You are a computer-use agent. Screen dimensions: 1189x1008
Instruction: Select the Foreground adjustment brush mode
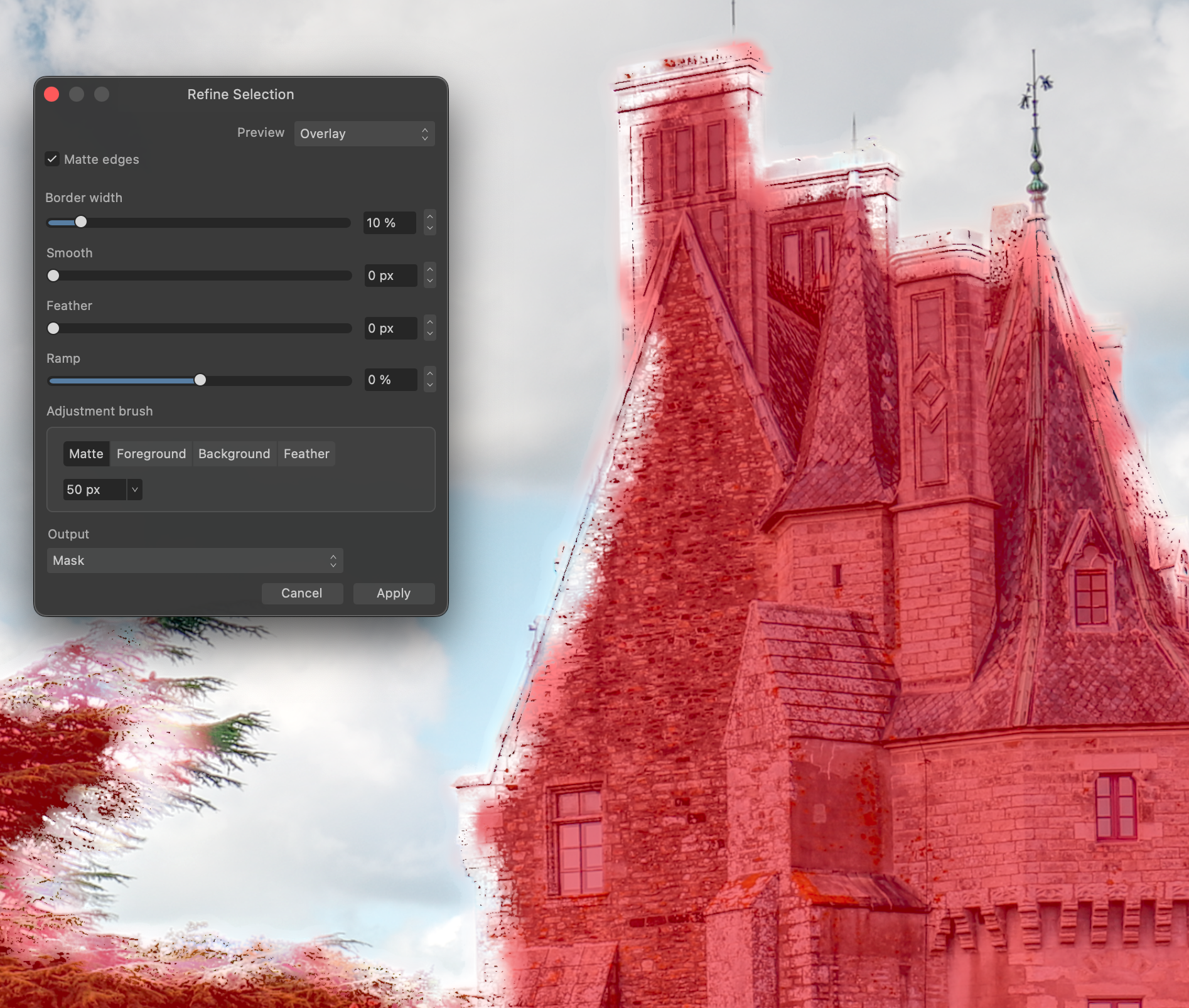[151, 454]
